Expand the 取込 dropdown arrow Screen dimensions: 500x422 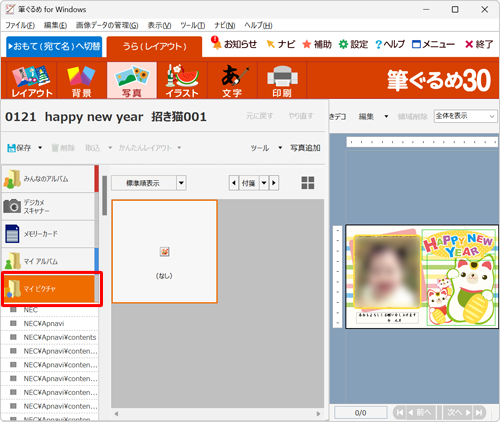pos(110,148)
